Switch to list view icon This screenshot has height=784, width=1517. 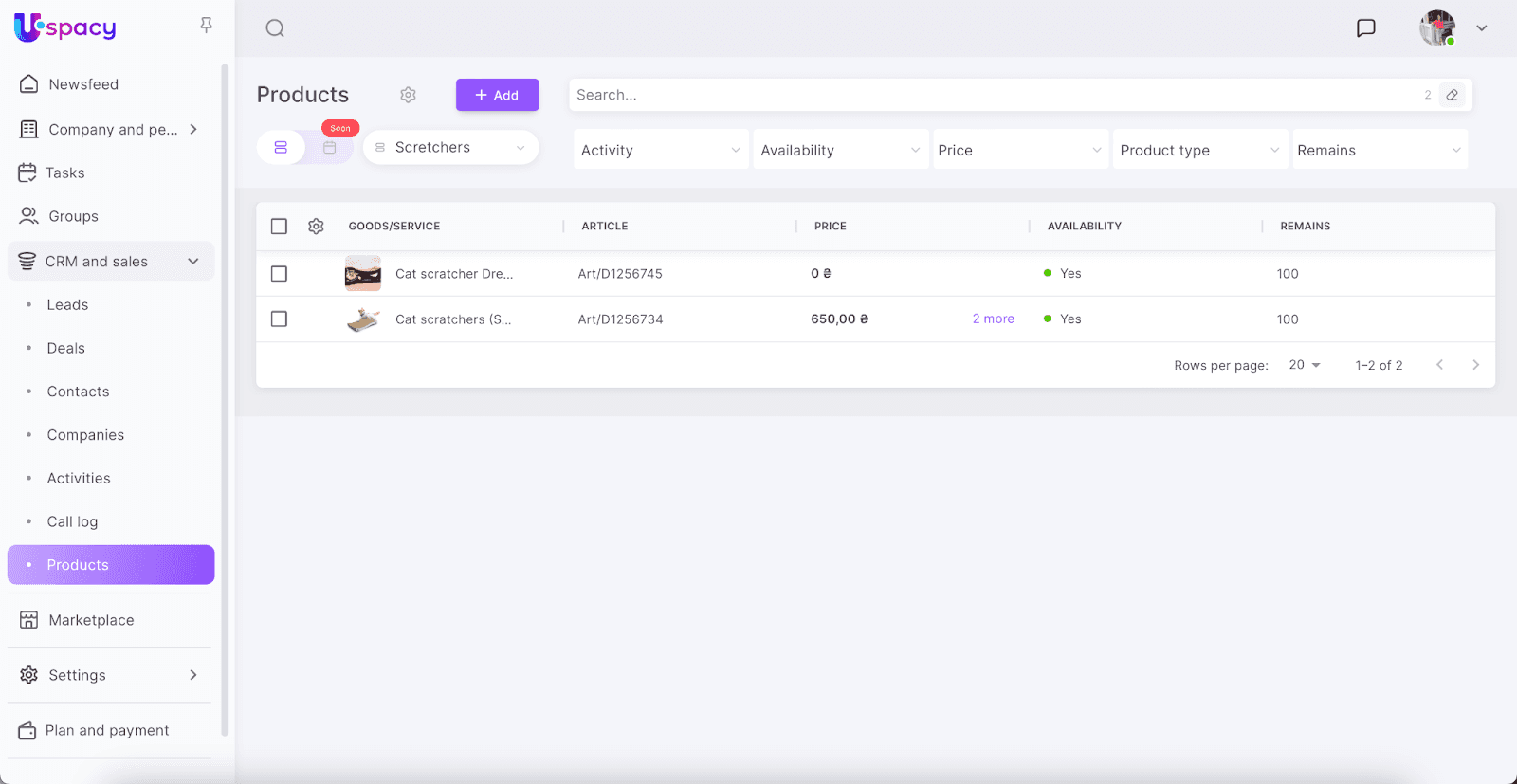pos(281,148)
